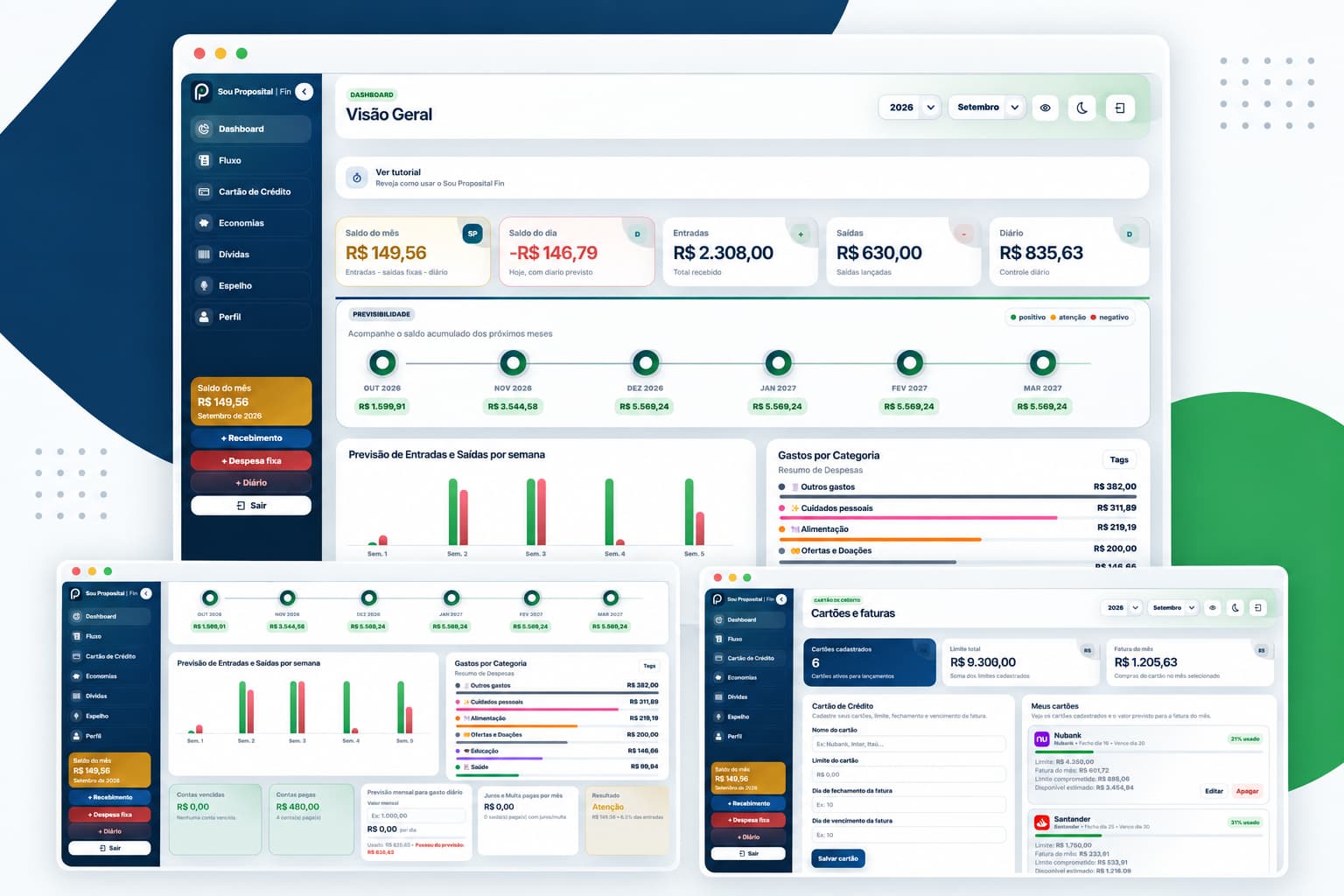The image size is (1344, 896).
Task: Click the plus badge on Entradas card
Action: [x=801, y=234]
